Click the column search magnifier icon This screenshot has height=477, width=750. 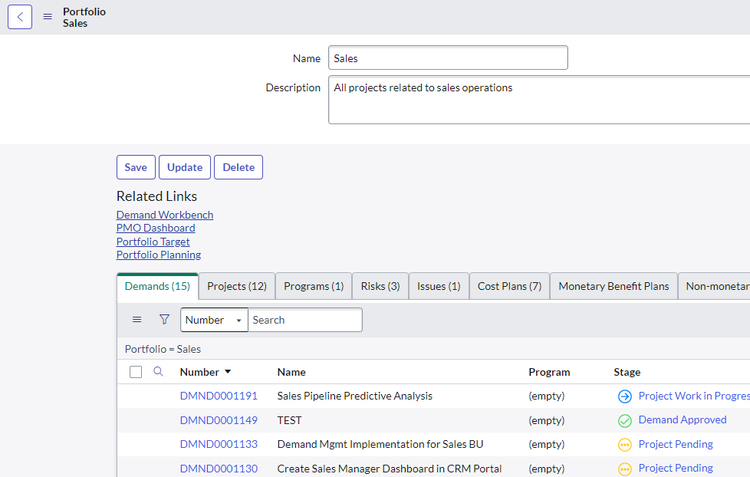158,371
